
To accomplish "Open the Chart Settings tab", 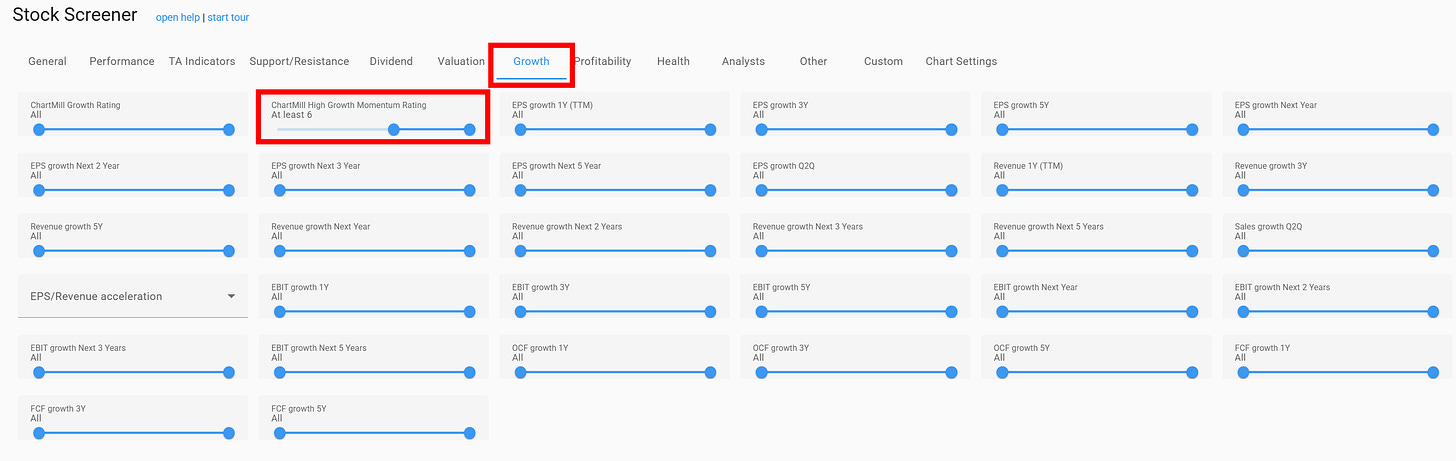I will [x=961, y=61].
